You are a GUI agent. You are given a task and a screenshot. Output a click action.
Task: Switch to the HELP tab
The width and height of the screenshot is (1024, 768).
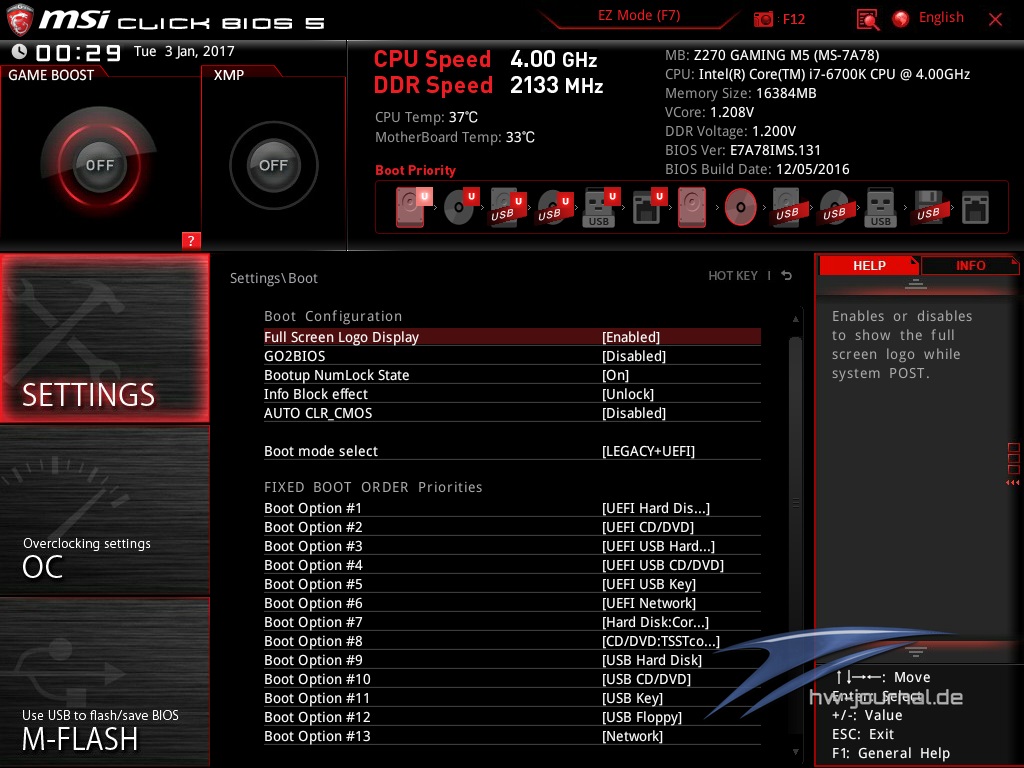tap(869, 265)
